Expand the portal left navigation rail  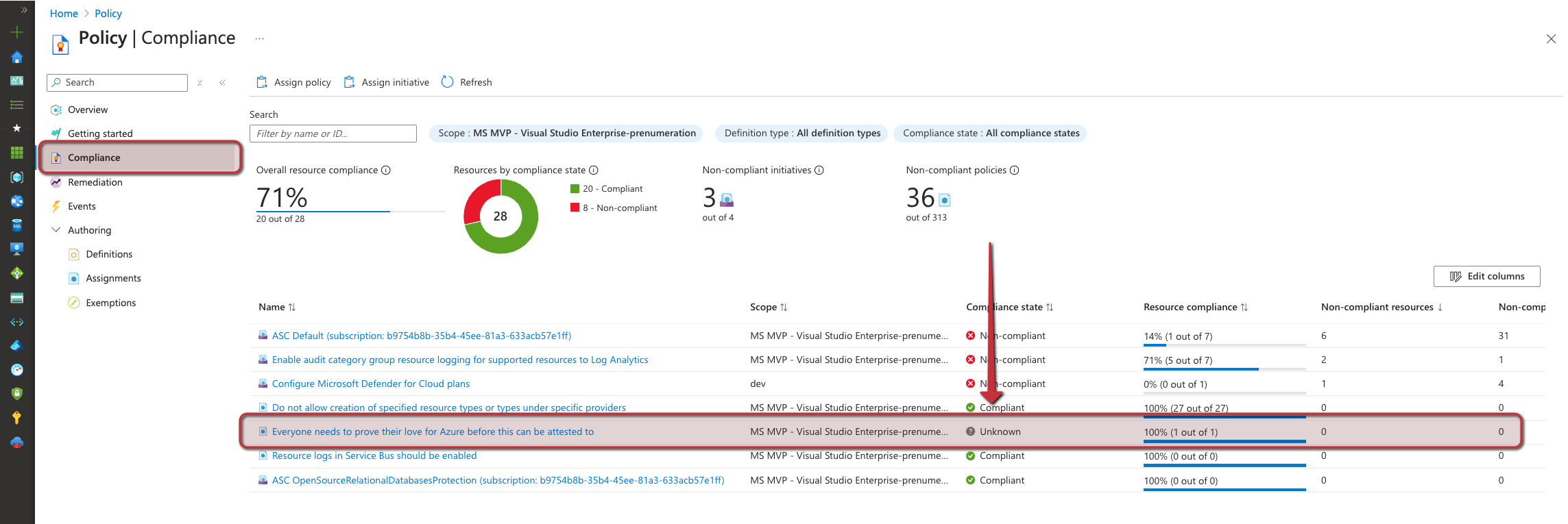point(24,10)
